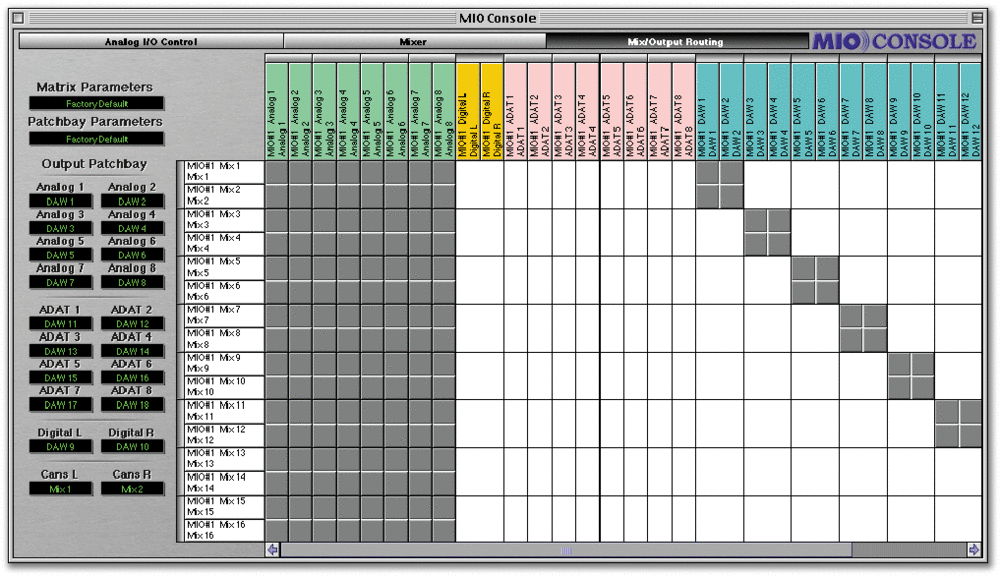Click the MIO#1 ADAT 1 column header
This screenshot has width=1000, height=577.
516,112
